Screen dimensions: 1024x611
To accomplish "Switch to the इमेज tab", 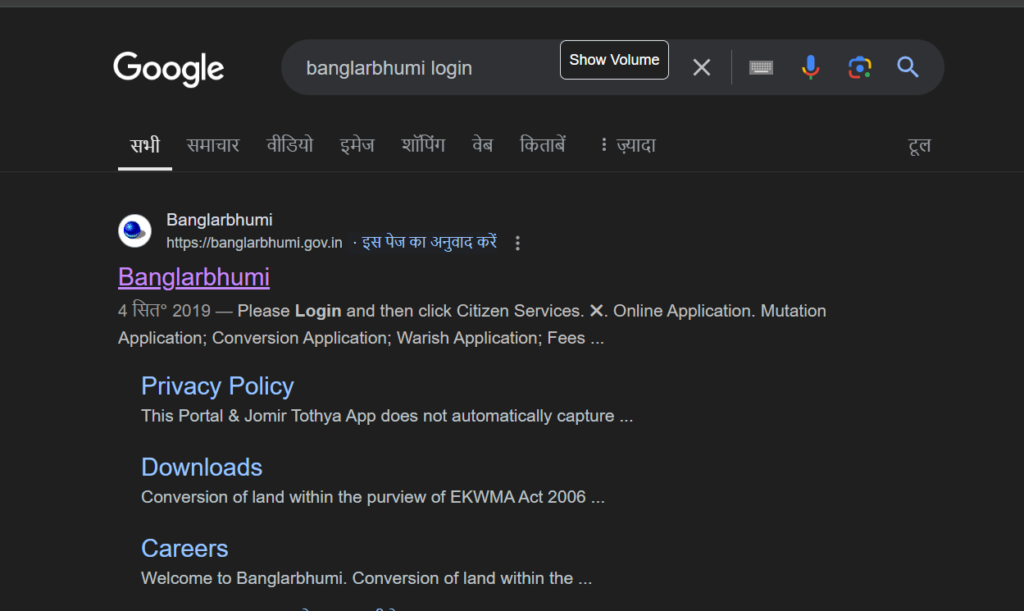I will [357, 145].
